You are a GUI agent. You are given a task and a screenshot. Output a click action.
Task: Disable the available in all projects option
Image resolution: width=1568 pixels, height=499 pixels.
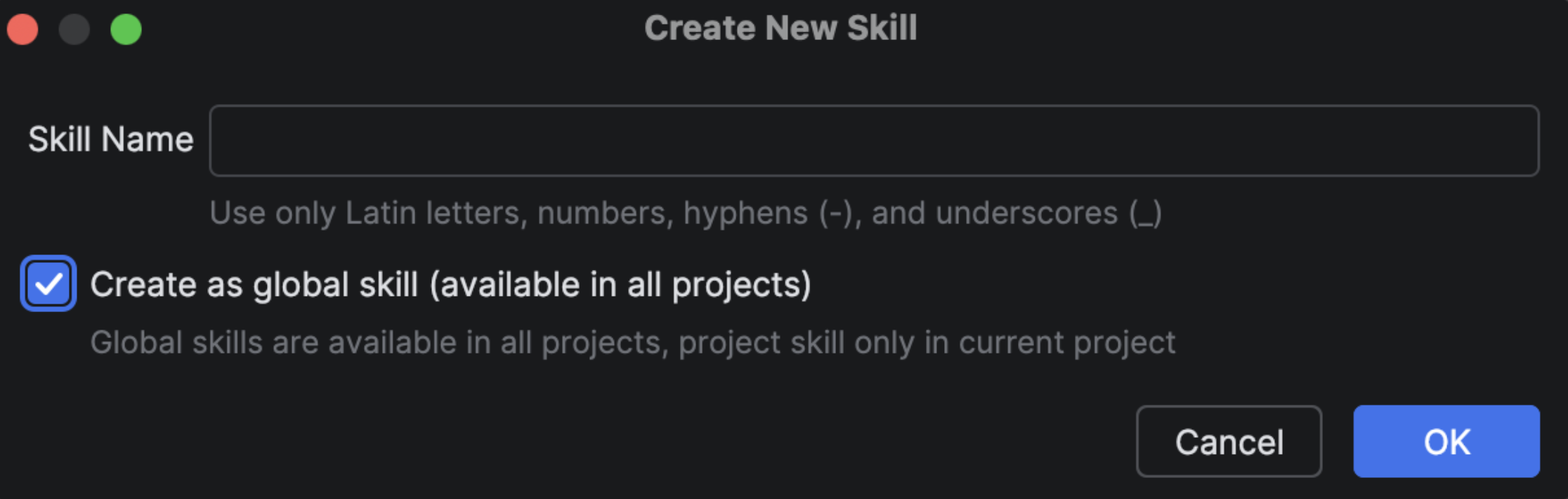pyautogui.click(x=48, y=284)
